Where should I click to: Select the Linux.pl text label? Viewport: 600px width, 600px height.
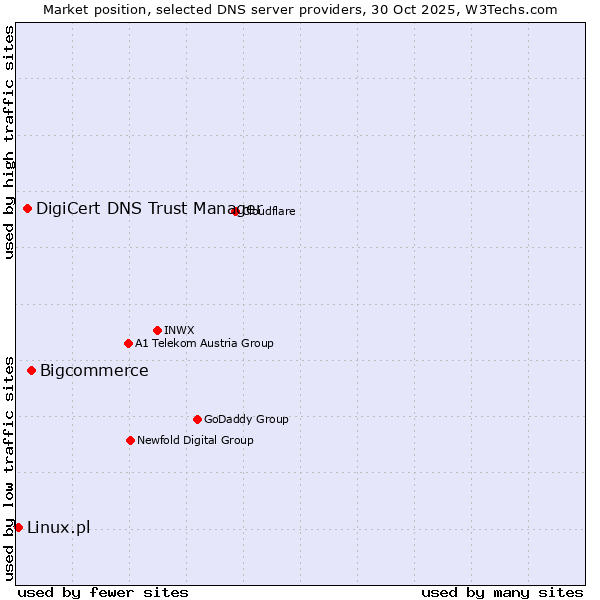click(x=58, y=528)
